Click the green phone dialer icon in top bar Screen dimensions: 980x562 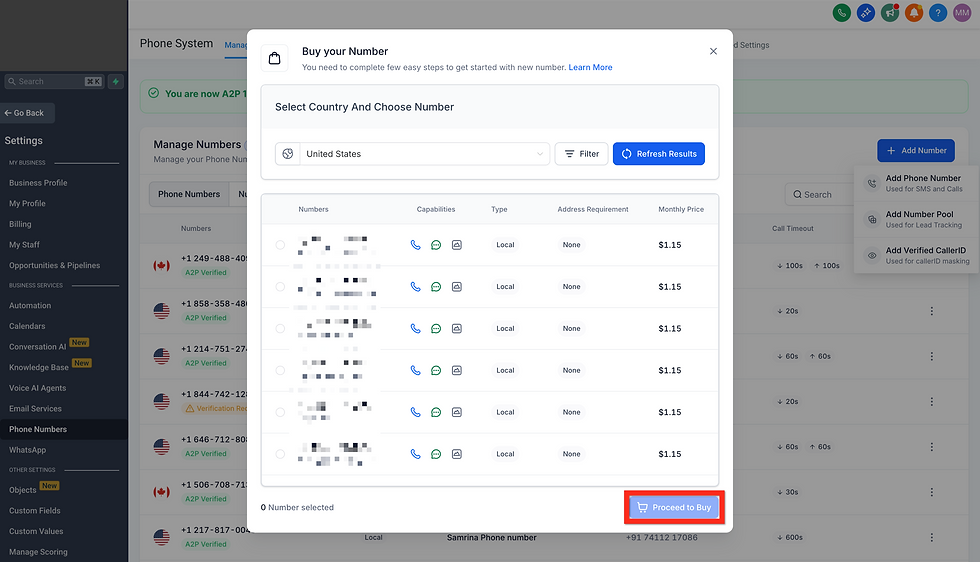pos(842,13)
